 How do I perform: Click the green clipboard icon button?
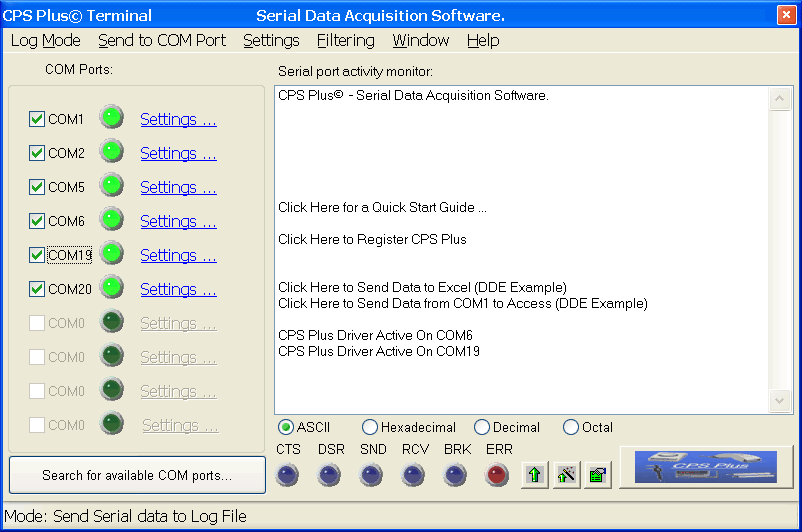point(597,475)
